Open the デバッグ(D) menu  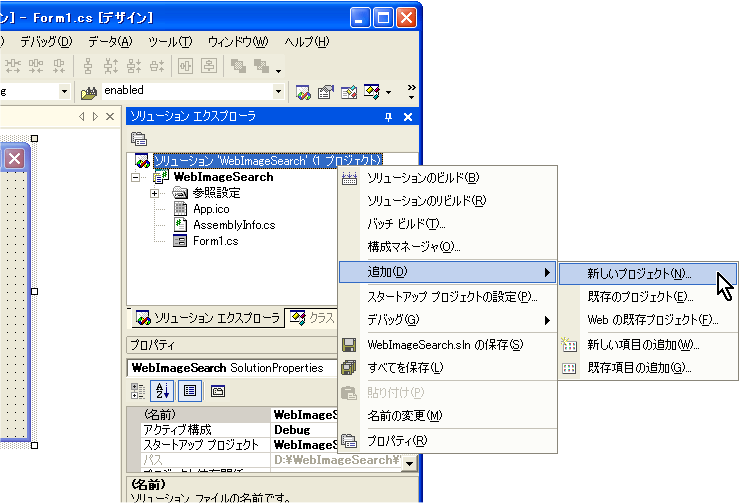(x=46, y=42)
